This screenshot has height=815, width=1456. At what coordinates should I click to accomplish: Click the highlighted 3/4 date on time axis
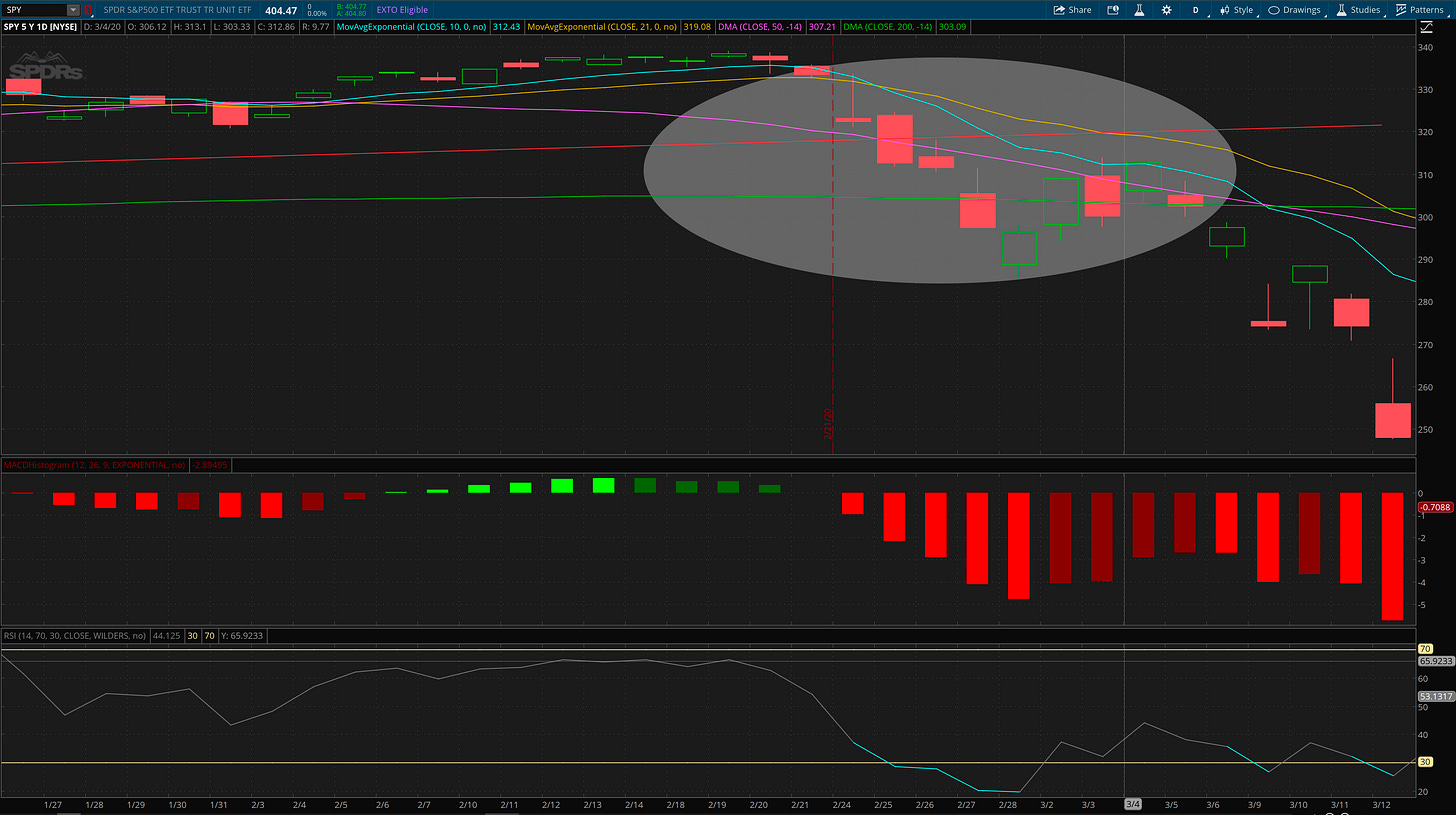(x=1133, y=804)
